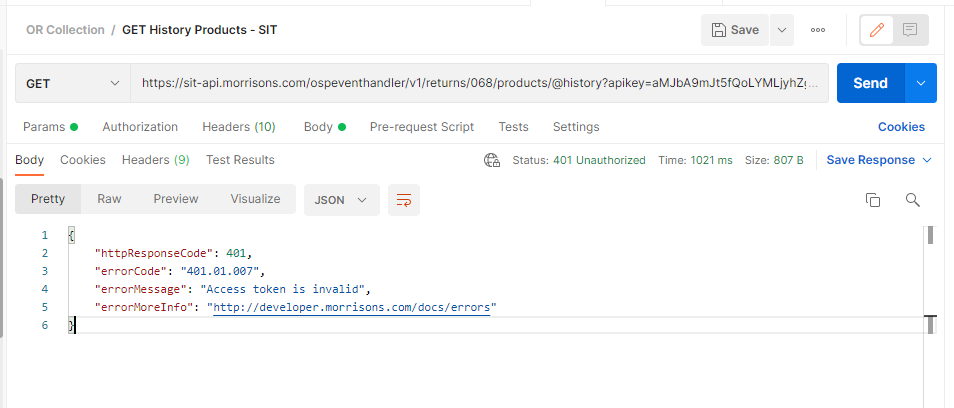The image size is (954, 408).
Task: Send the request
Action: tap(871, 83)
